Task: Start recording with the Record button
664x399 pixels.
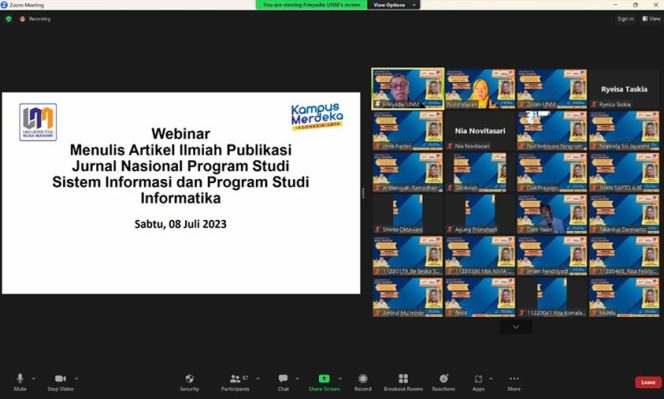Action: [363, 382]
